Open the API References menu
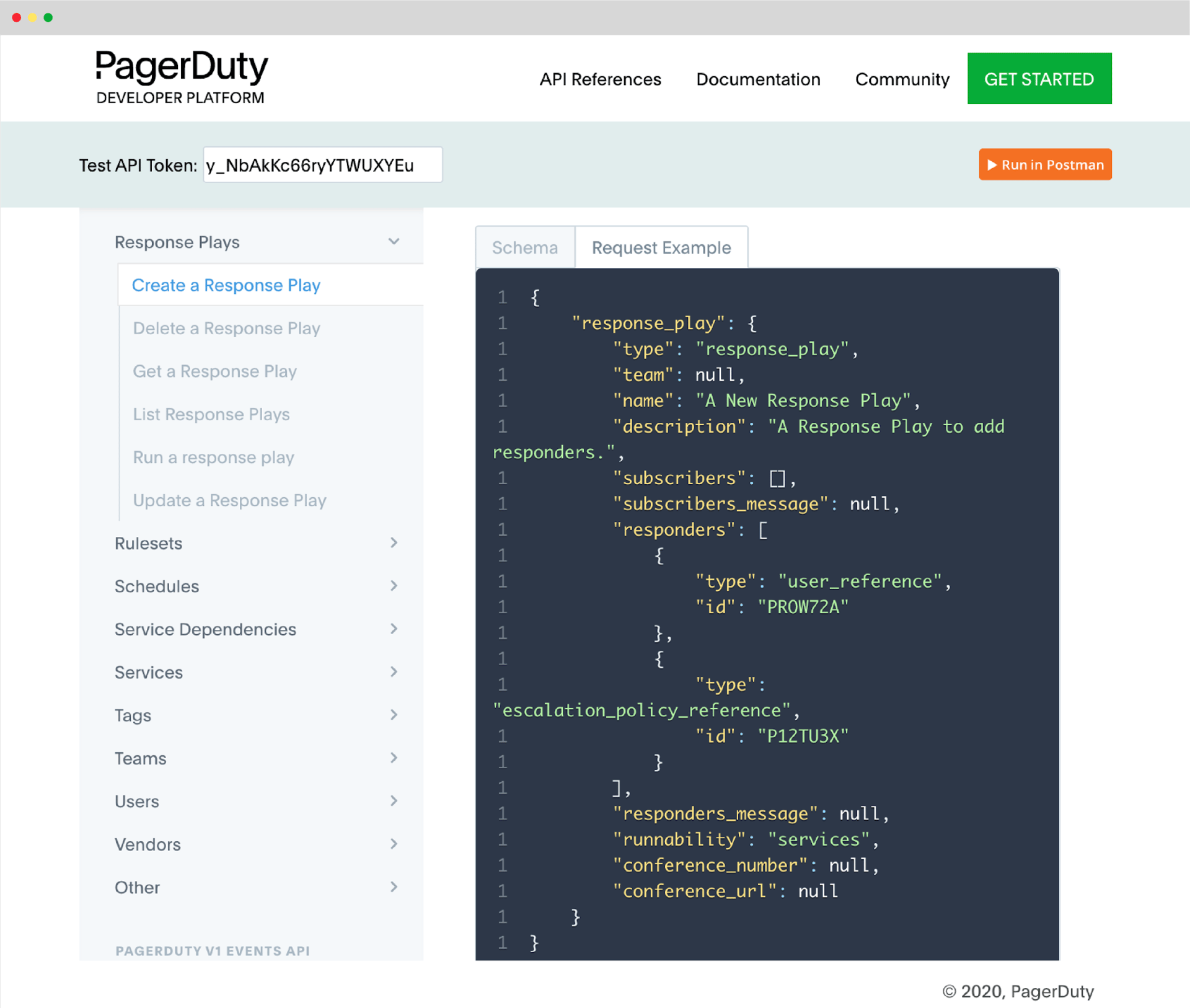 pyautogui.click(x=600, y=79)
